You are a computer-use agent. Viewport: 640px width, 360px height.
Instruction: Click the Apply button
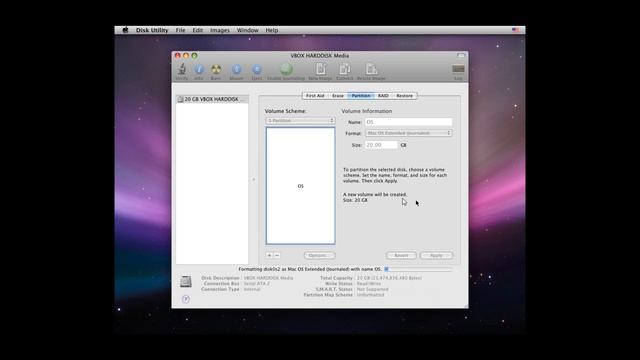click(436, 256)
